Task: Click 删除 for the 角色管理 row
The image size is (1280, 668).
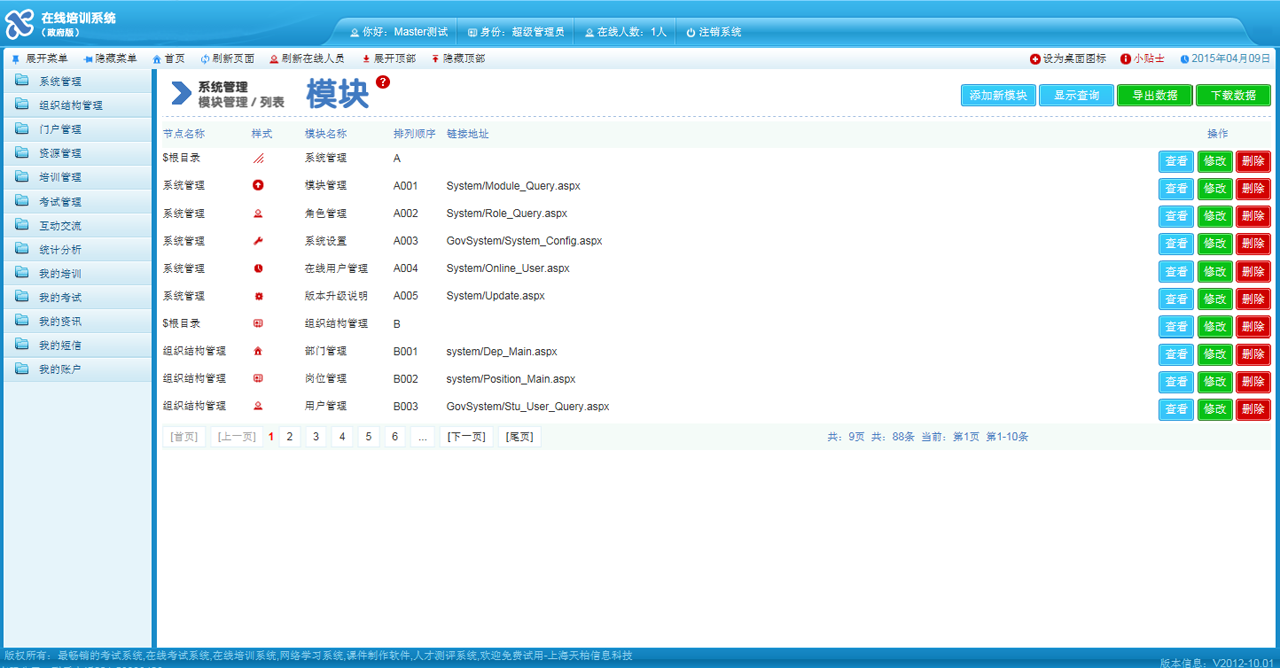Action: tap(1253, 216)
